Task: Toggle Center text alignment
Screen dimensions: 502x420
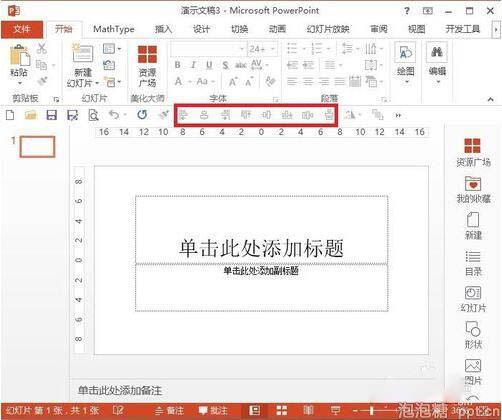Action: pos(308,81)
